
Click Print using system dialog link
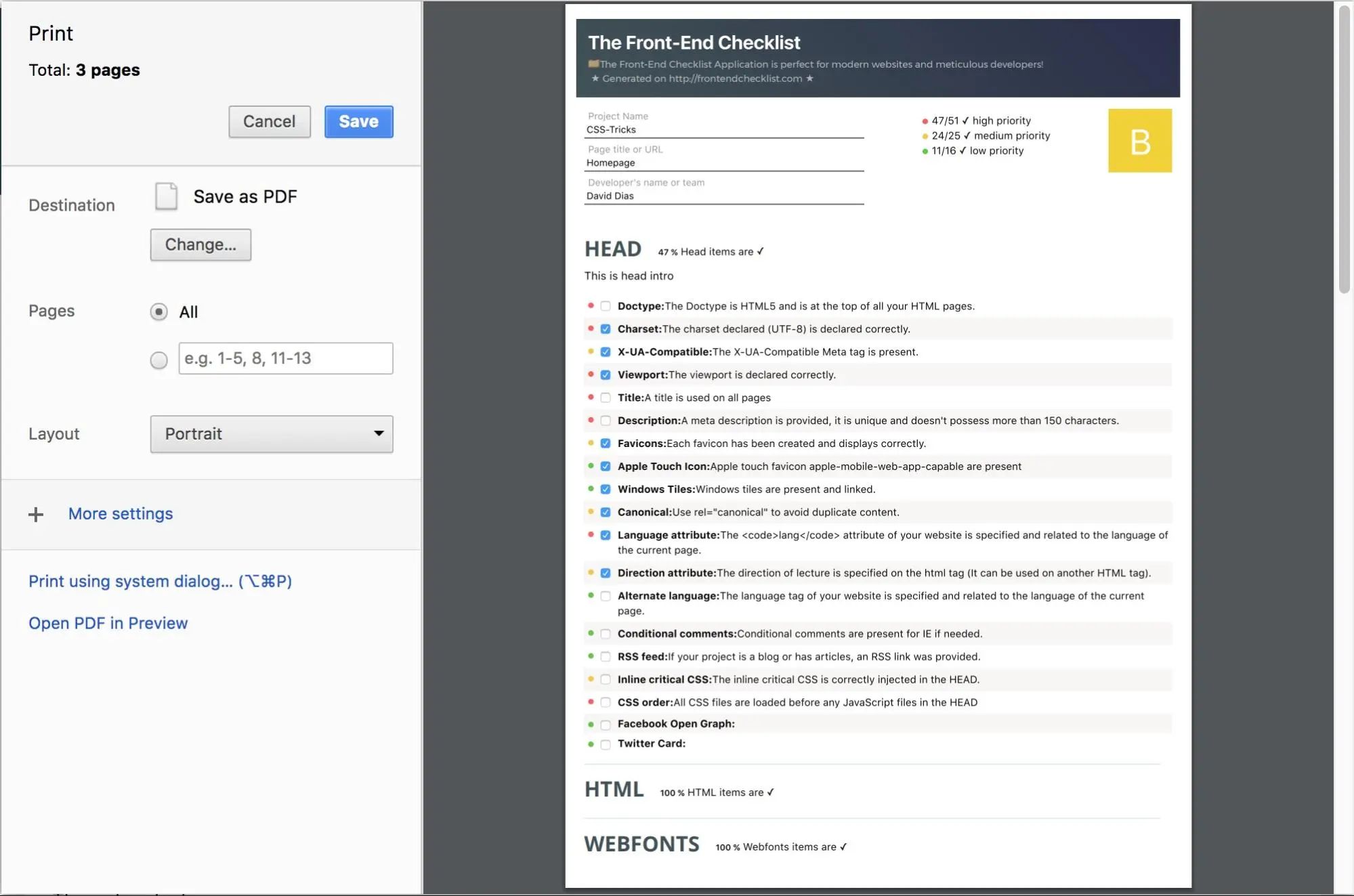pos(161,581)
